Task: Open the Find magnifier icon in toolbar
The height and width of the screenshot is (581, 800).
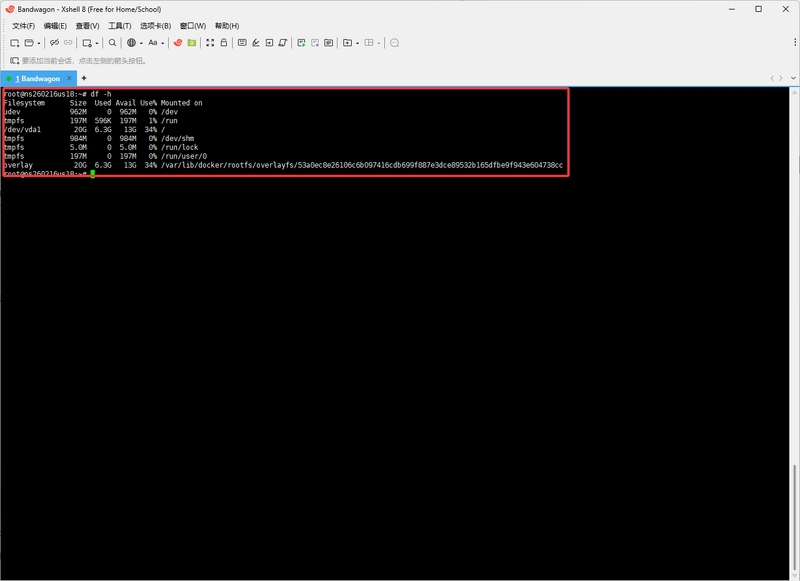Action: (x=112, y=43)
